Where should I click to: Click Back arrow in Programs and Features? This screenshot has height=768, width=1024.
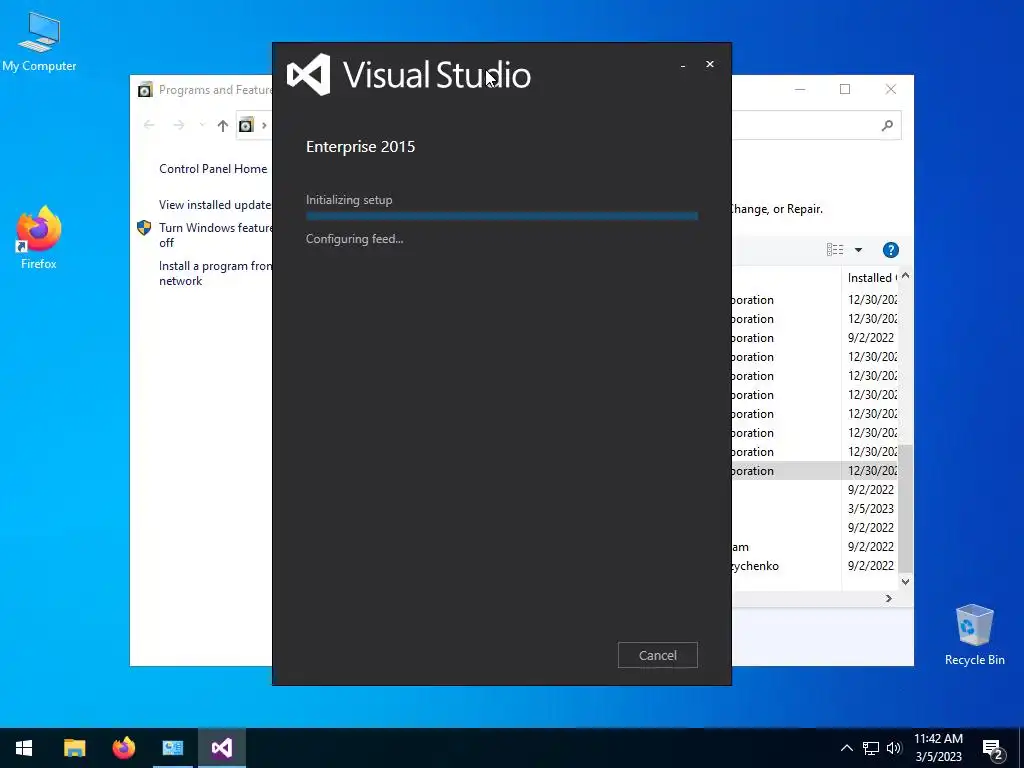149,125
